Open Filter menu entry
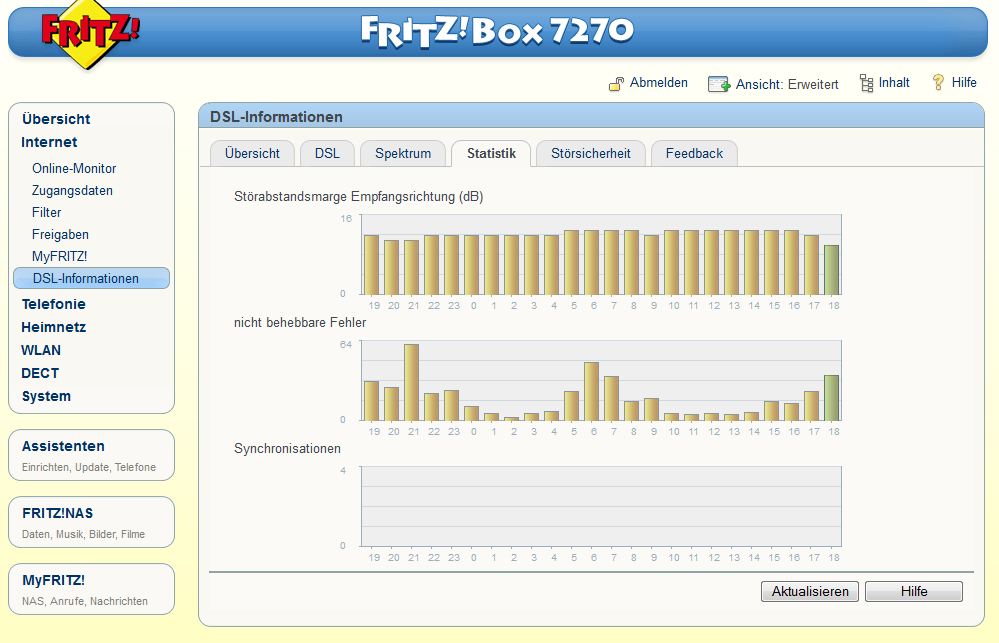 [47, 212]
